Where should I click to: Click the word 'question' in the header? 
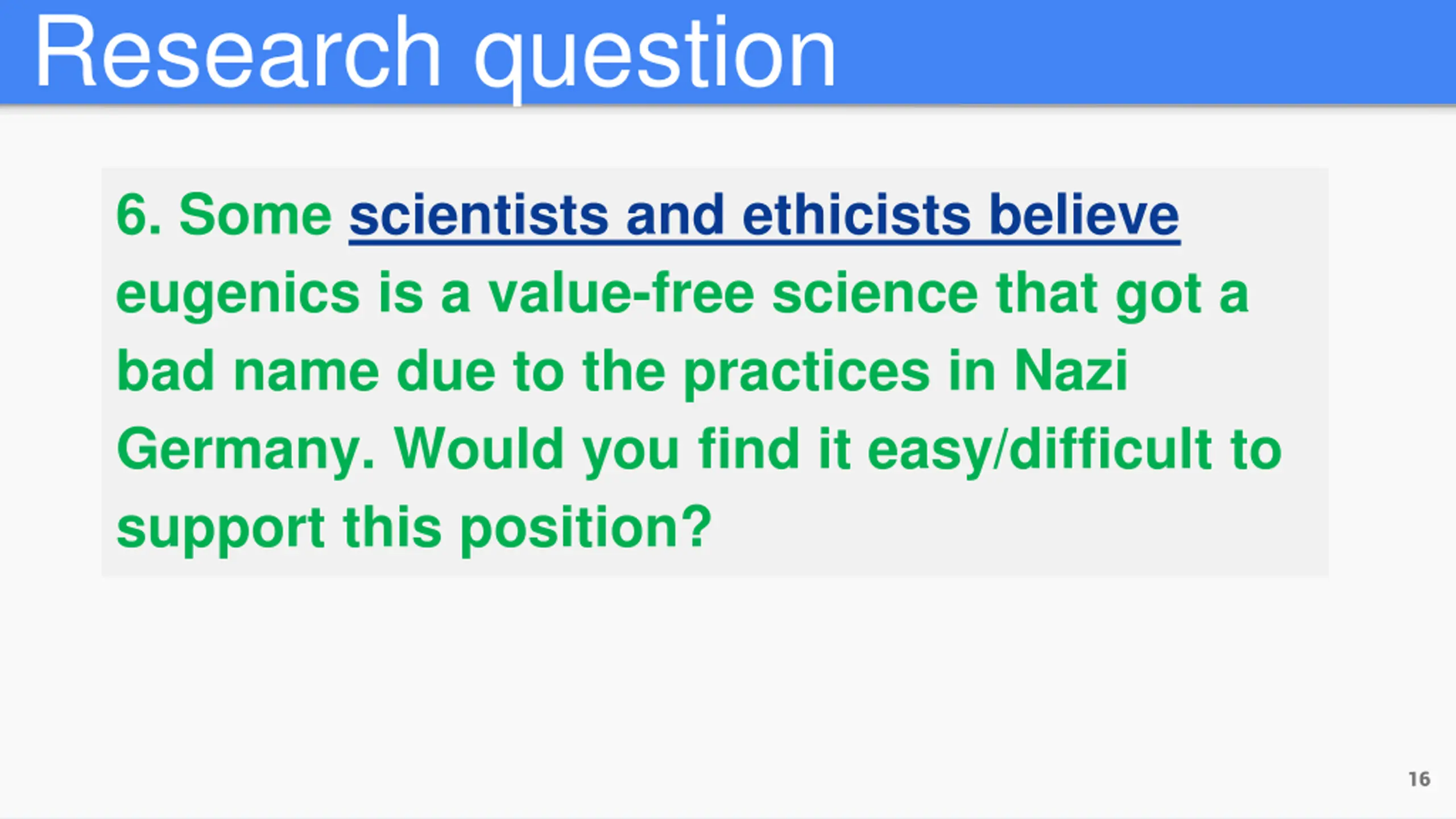[x=654, y=57]
